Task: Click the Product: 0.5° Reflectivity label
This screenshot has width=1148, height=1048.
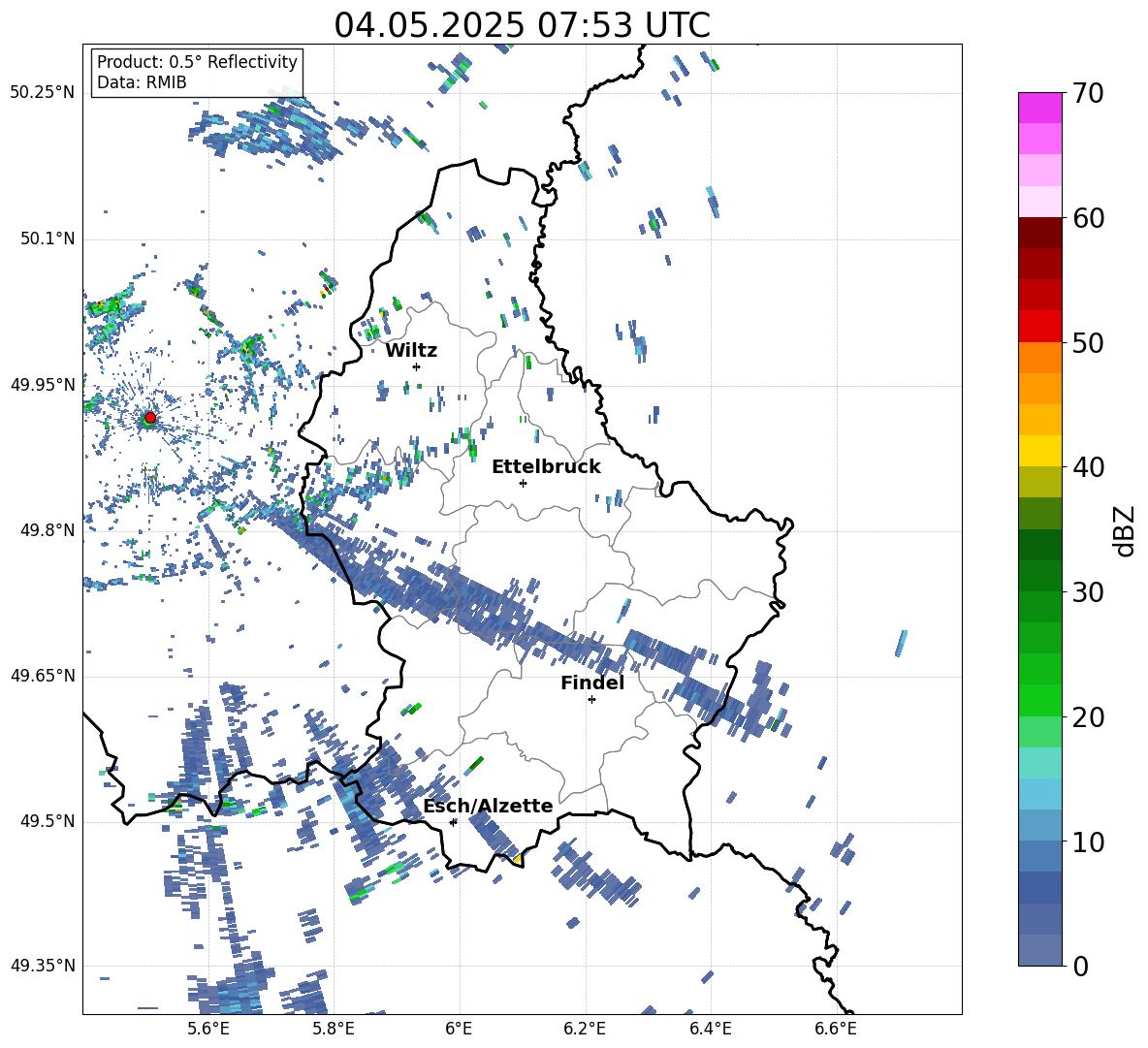Action: click(197, 61)
